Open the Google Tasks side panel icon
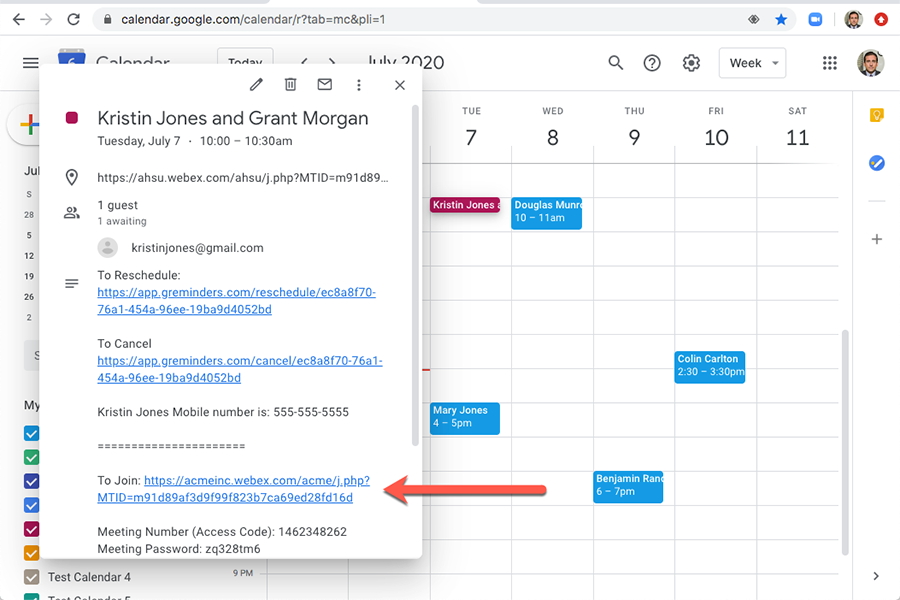Image resolution: width=900 pixels, height=600 pixels. click(x=876, y=163)
